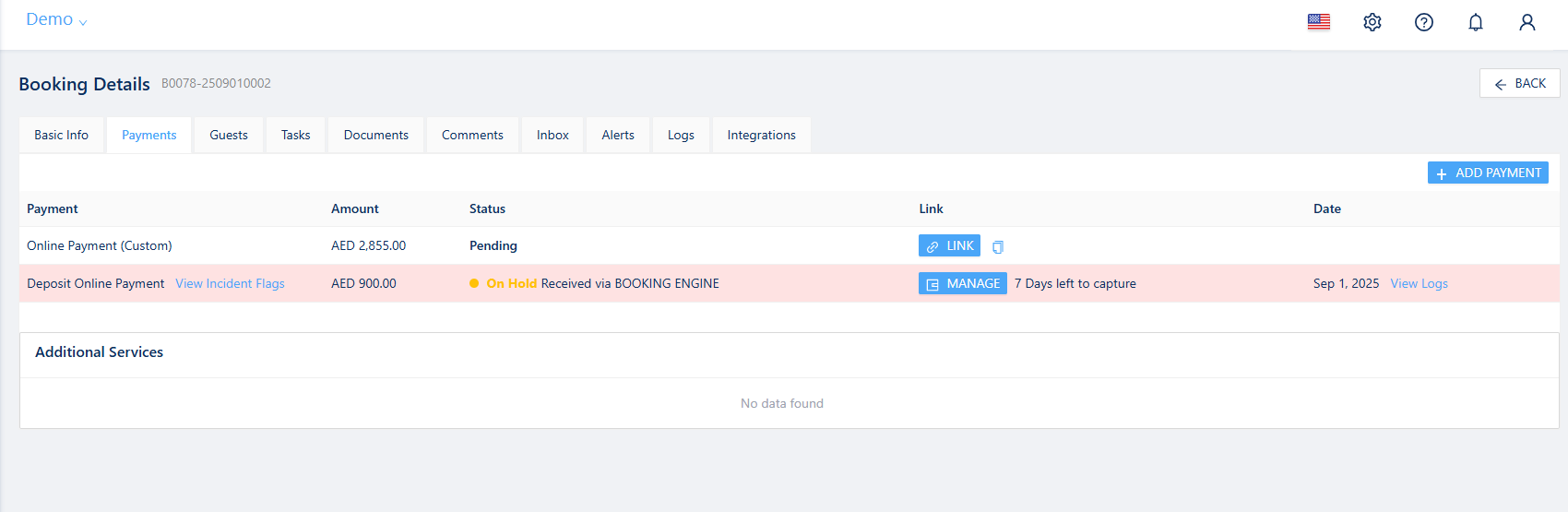The width and height of the screenshot is (1568, 512).
Task: Click the Received via BOOKING ENGINE text
Action: (x=630, y=283)
